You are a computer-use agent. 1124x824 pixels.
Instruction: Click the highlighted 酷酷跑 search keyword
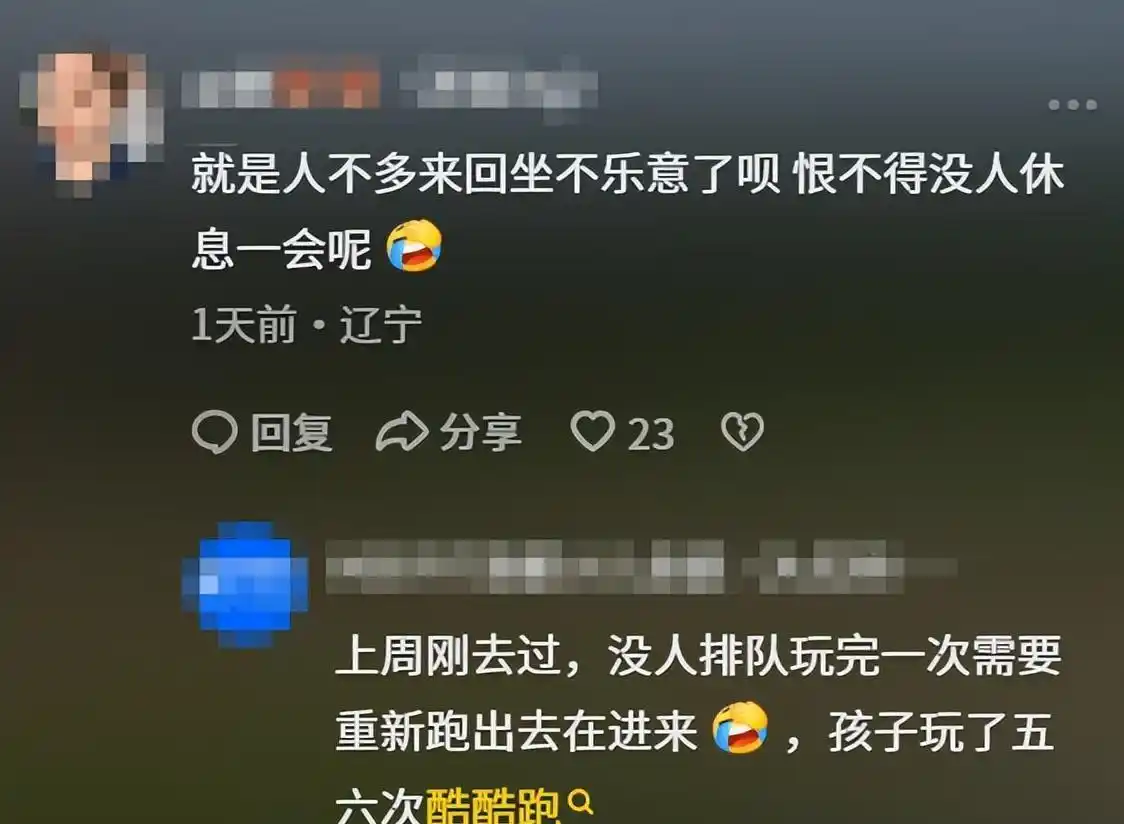pos(492,807)
